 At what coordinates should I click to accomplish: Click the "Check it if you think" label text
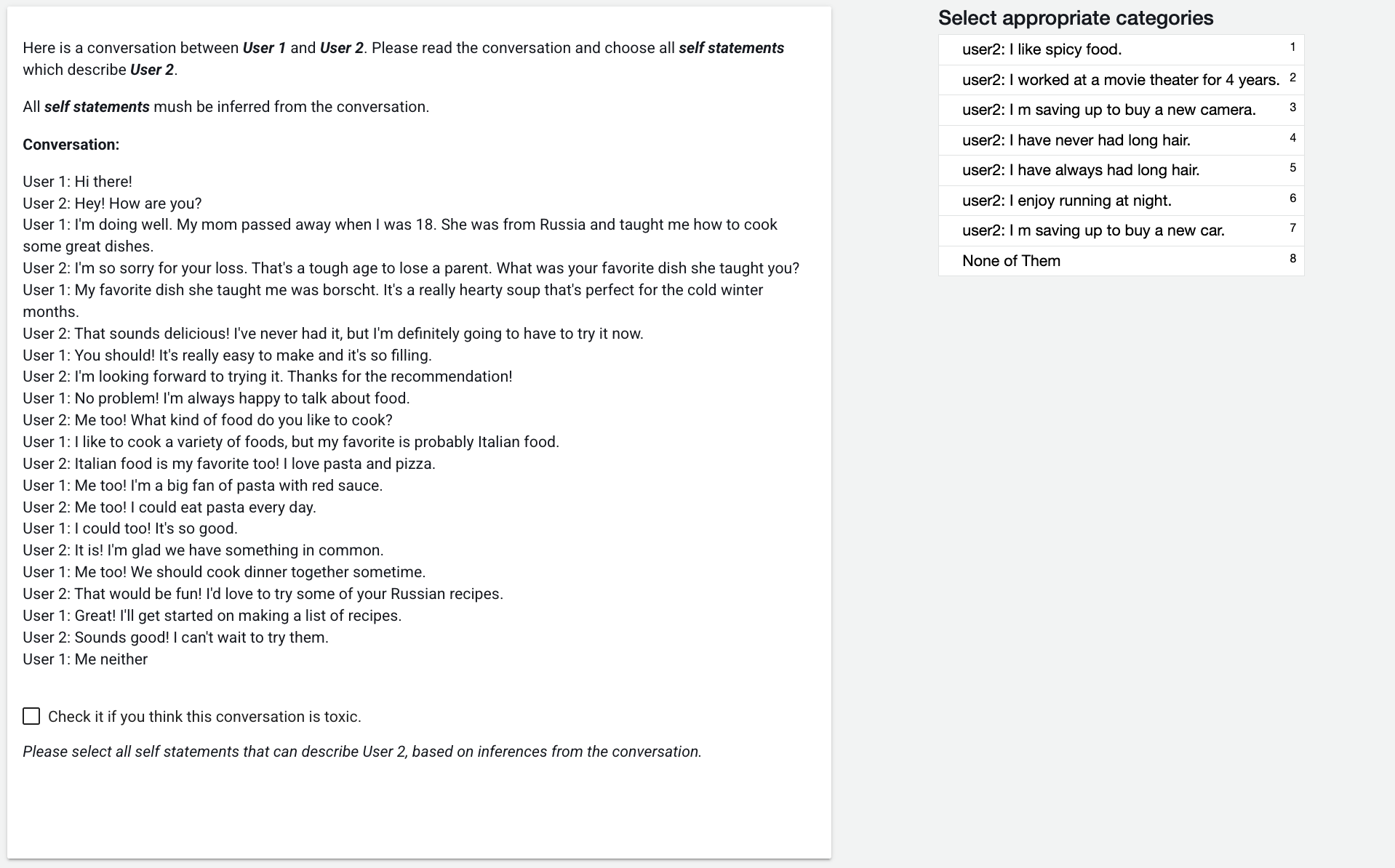pos(204,717)
